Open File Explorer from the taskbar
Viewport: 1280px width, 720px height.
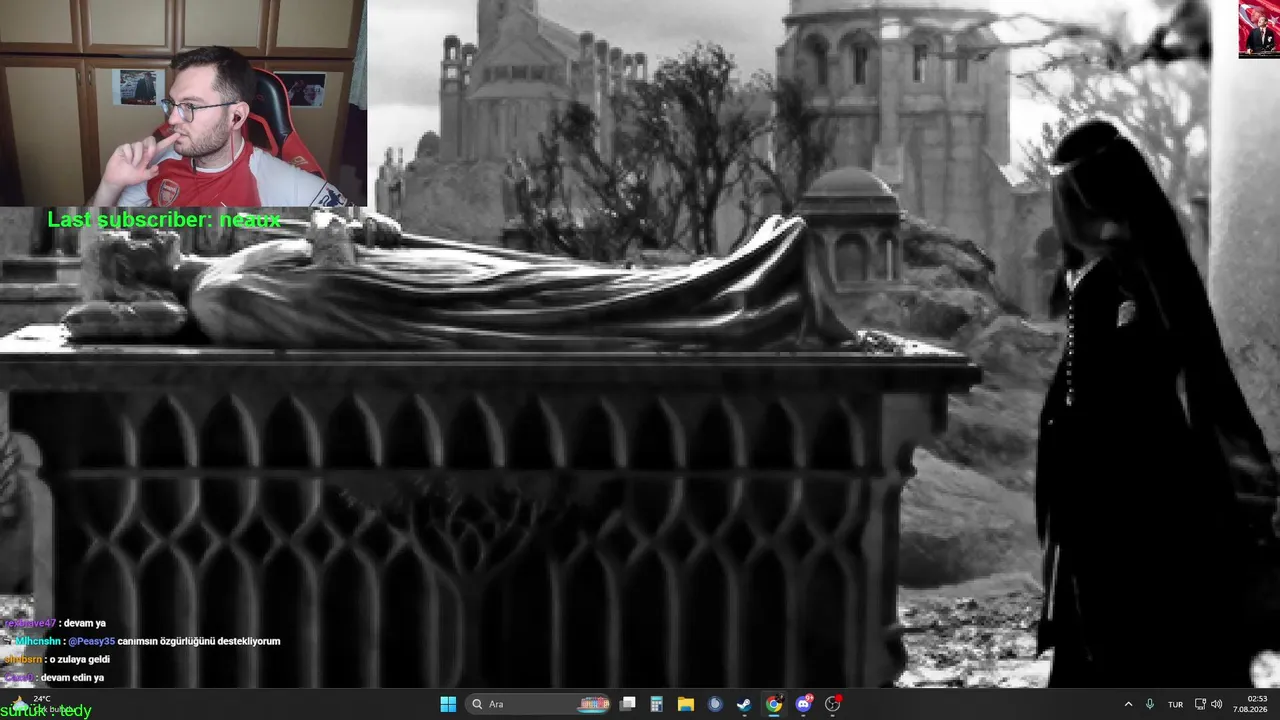686,704
